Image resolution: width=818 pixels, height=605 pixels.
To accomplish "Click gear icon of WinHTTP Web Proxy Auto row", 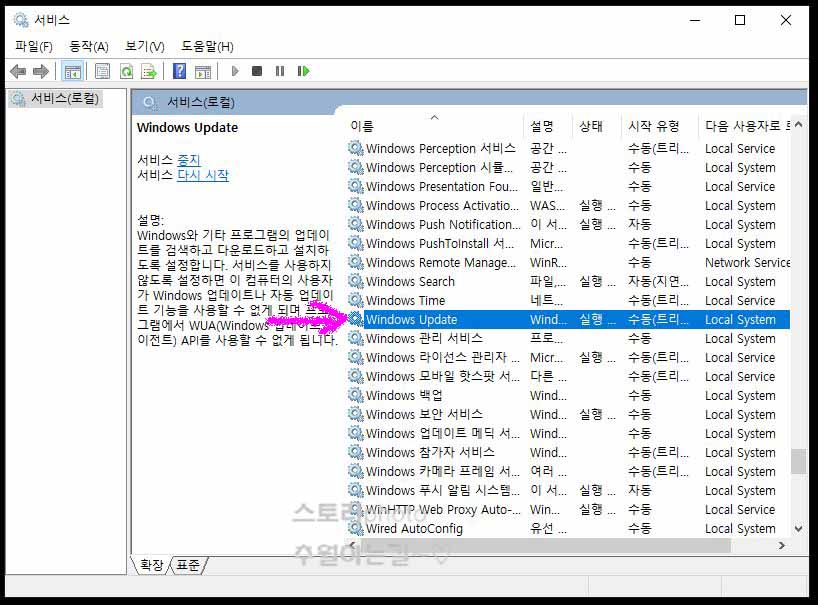I will click(x=356, y=509).
